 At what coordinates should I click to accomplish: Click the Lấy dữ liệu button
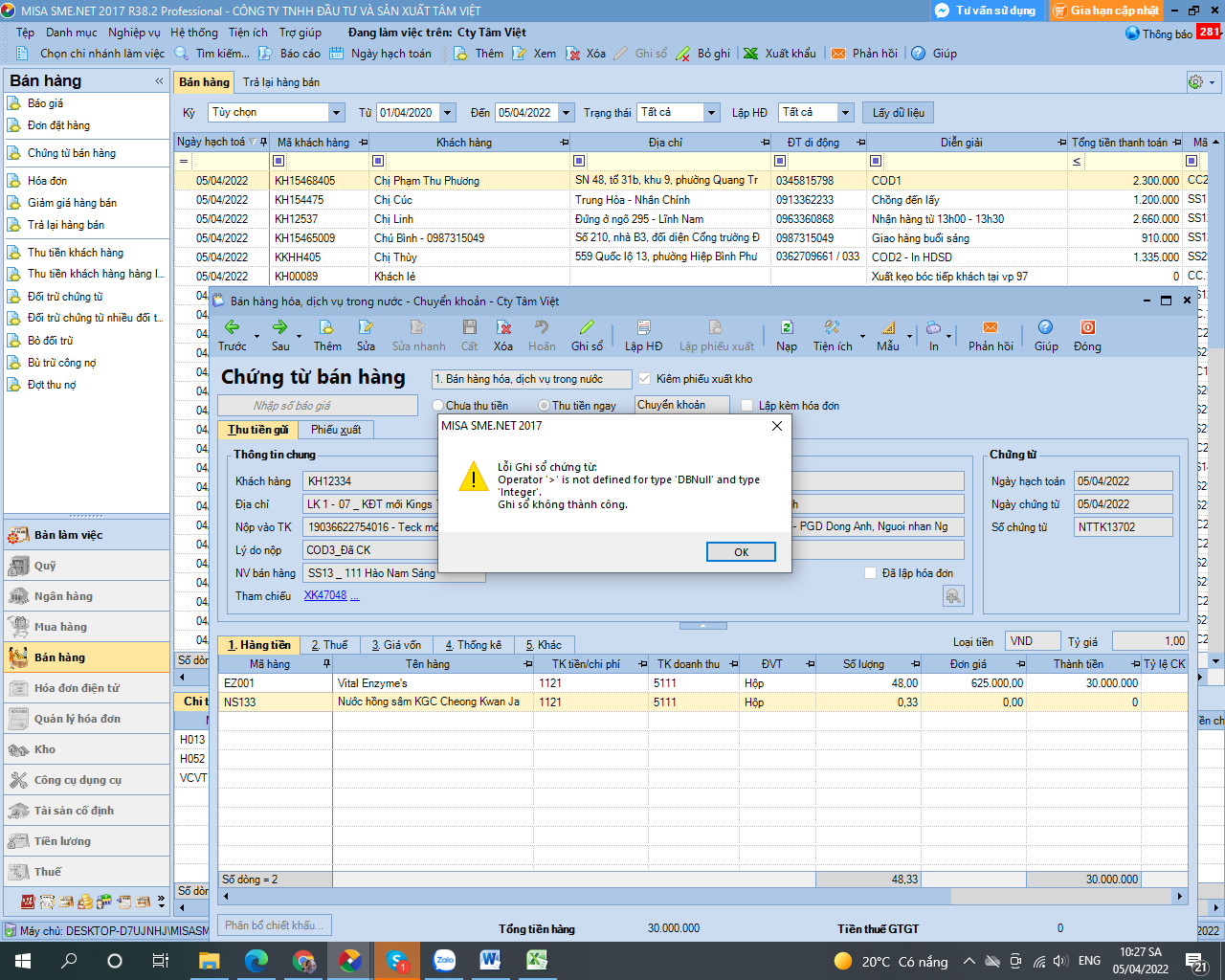tap(898, 113)
